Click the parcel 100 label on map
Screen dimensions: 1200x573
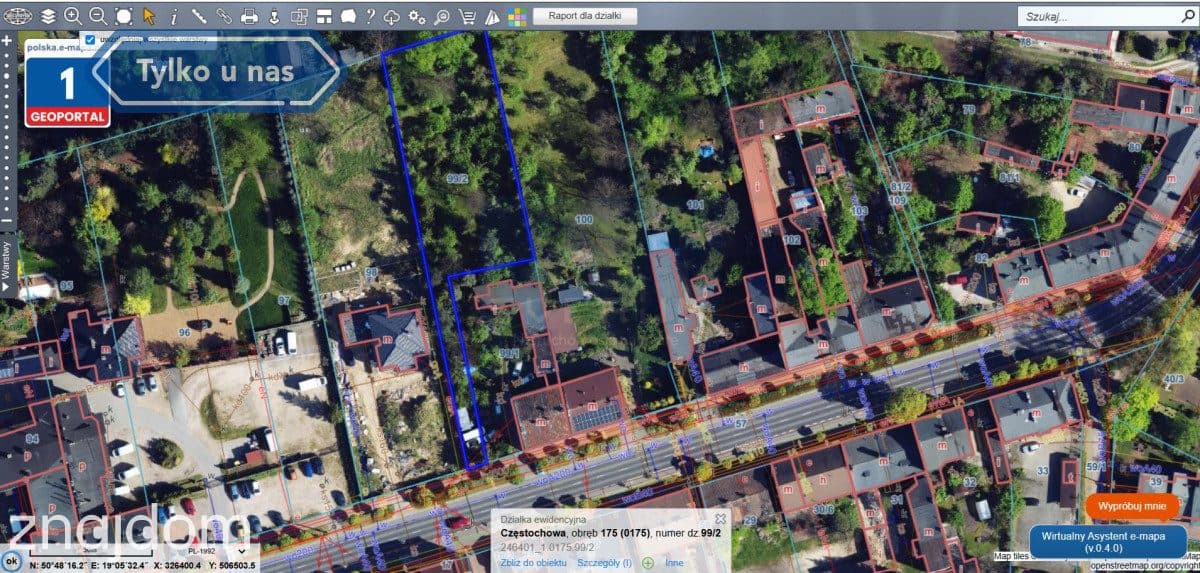click(584, 219)
